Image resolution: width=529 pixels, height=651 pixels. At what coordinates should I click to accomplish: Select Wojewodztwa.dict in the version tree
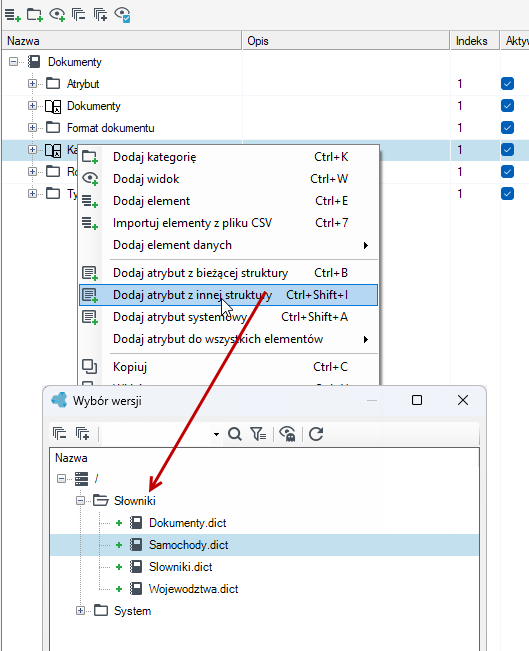tap(193, 589)
